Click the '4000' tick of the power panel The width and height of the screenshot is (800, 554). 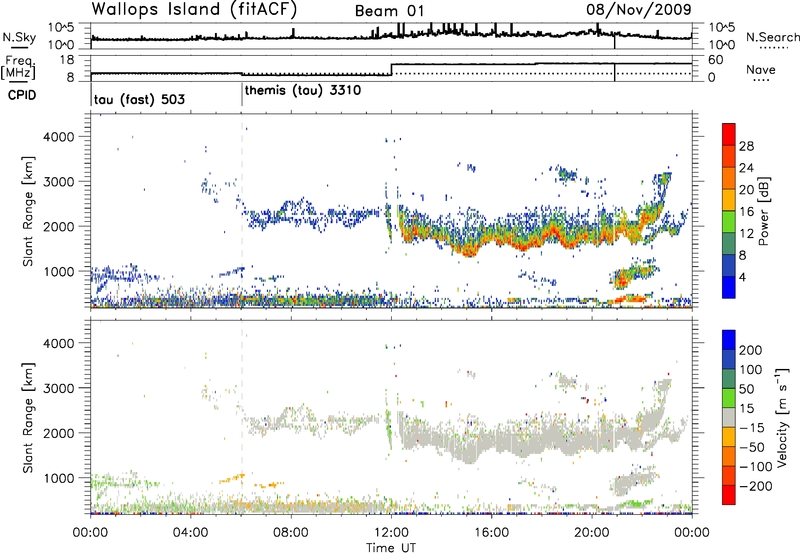(59, 137)
